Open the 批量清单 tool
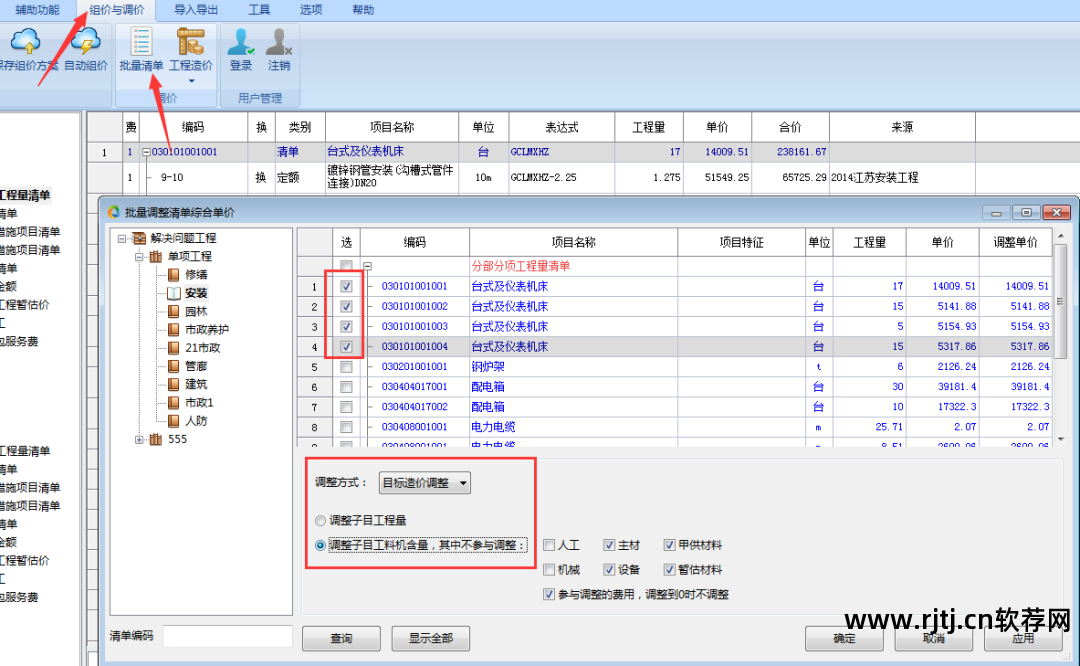 click(141, 50)
